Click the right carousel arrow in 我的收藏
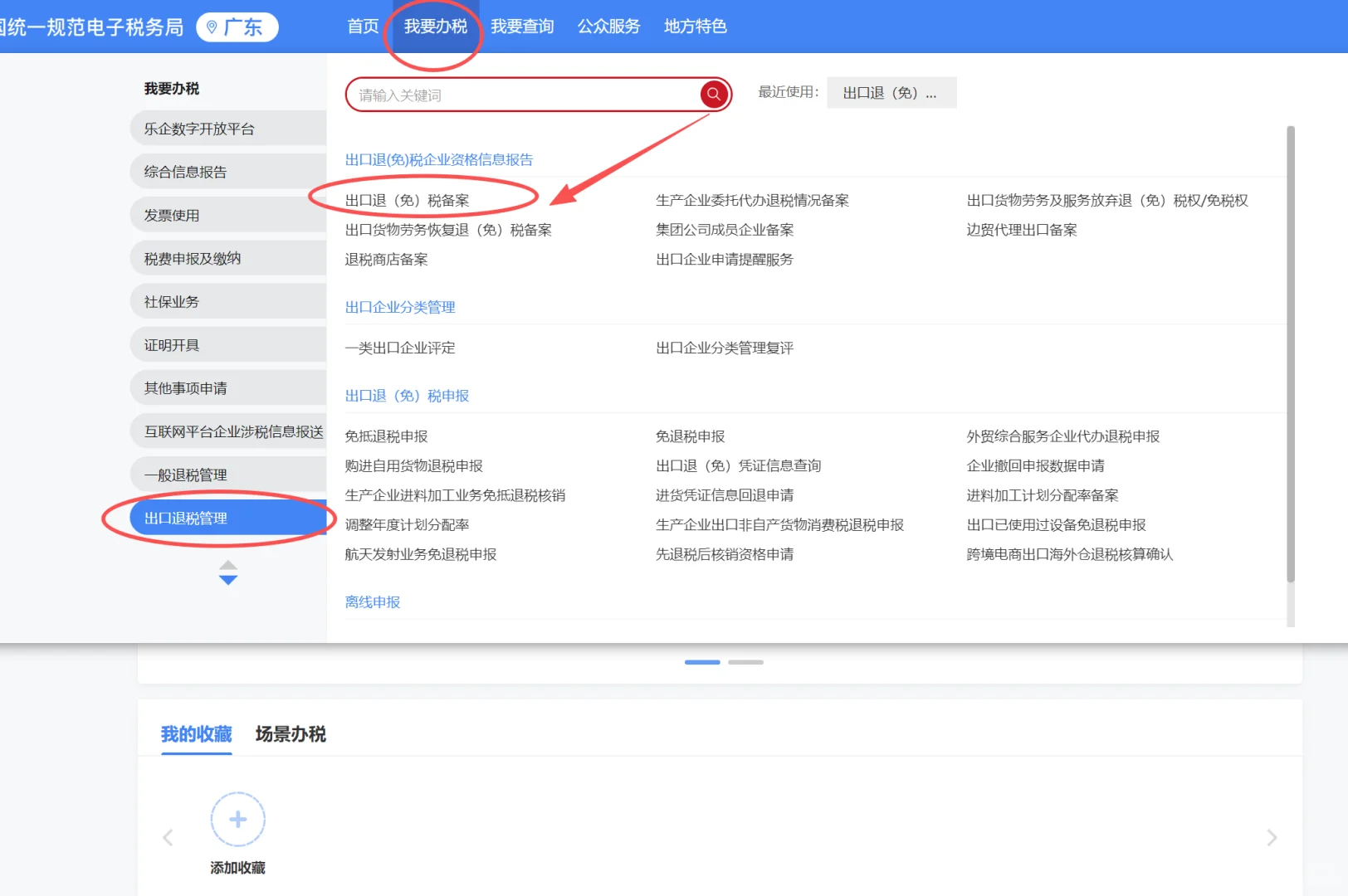1348x896 pixels. click(1272, 838)
